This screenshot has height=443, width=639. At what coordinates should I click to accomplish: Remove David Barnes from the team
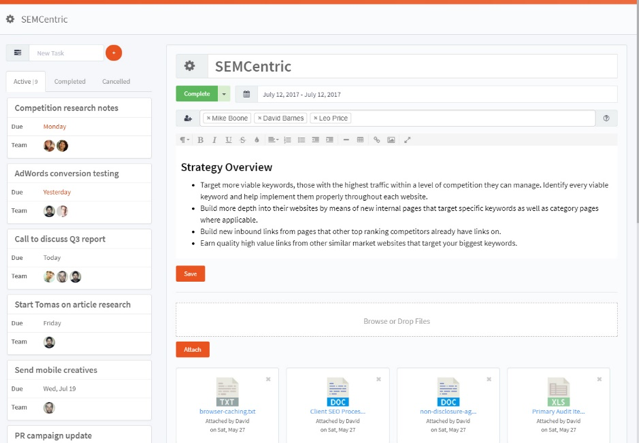click(x=260, y=118)
